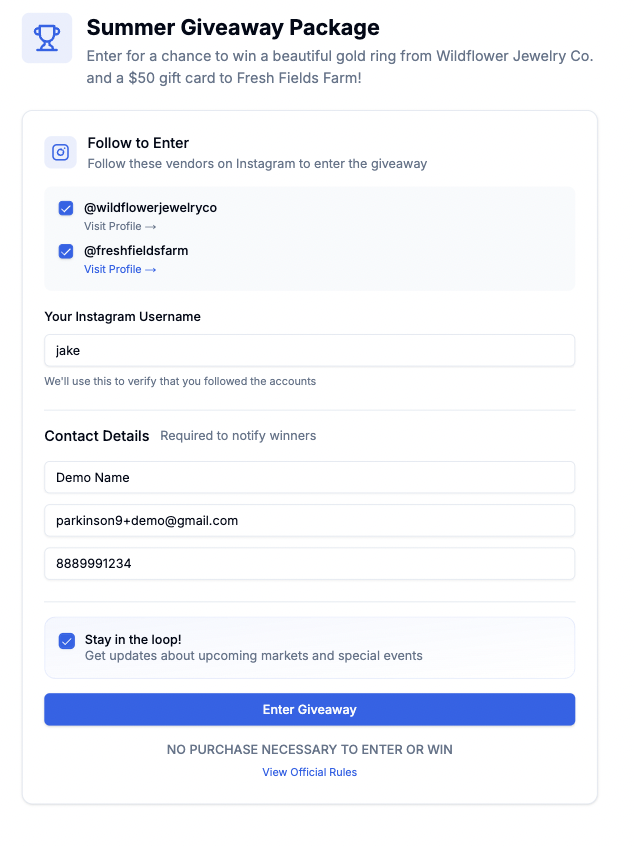Click the Contact Details heading

click(96, 436)
